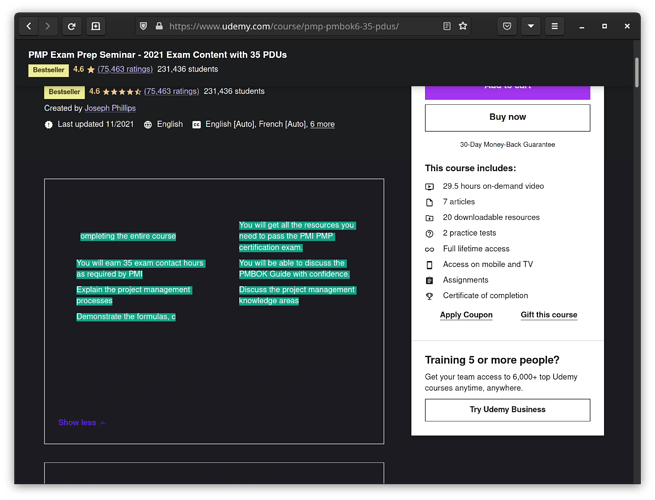
Task: Open the browser hamburger menu
Action: coord(554,26)
